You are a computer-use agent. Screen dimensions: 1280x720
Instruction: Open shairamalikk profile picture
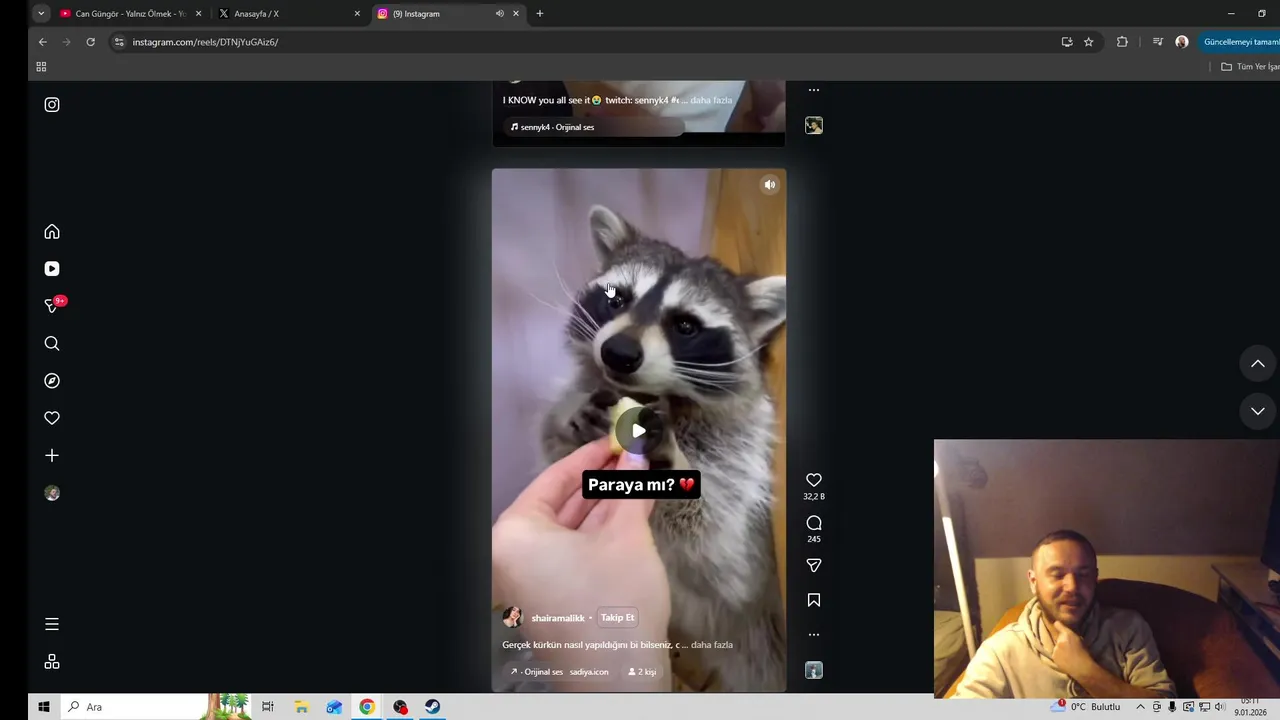click(x=513, y=617)
